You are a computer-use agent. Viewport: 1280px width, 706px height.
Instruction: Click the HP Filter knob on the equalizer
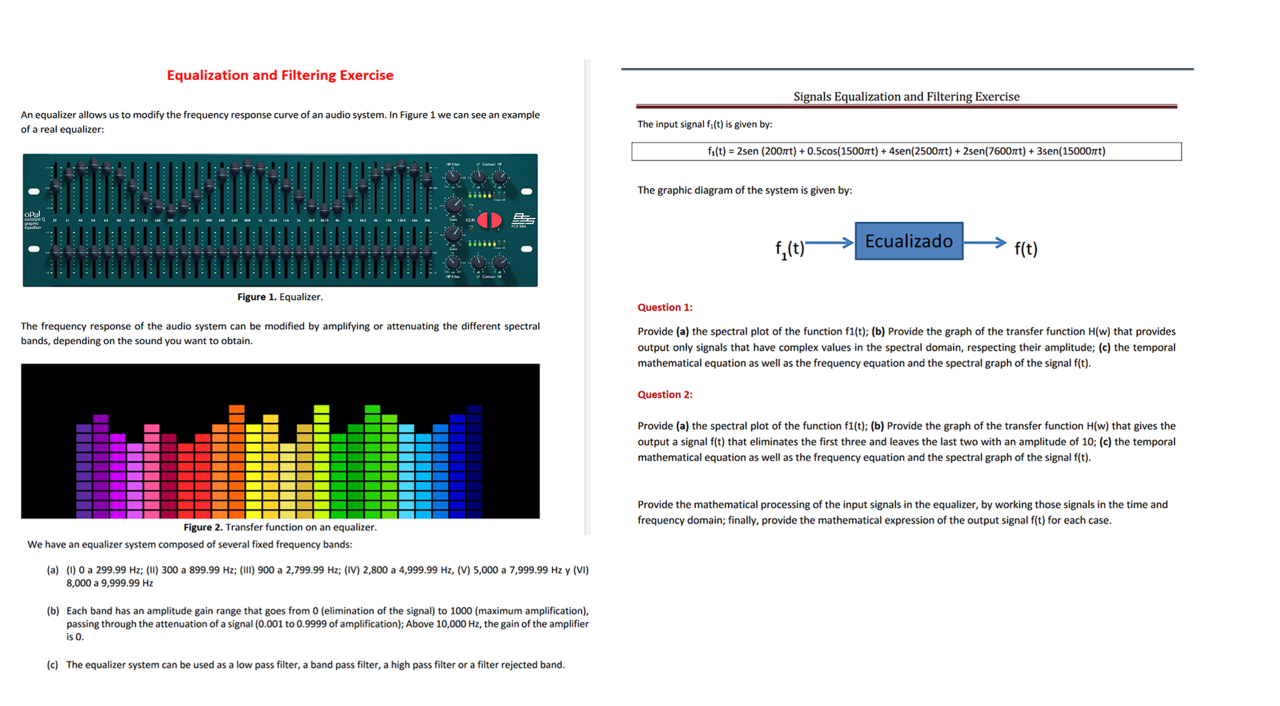(x=453, y=177)
